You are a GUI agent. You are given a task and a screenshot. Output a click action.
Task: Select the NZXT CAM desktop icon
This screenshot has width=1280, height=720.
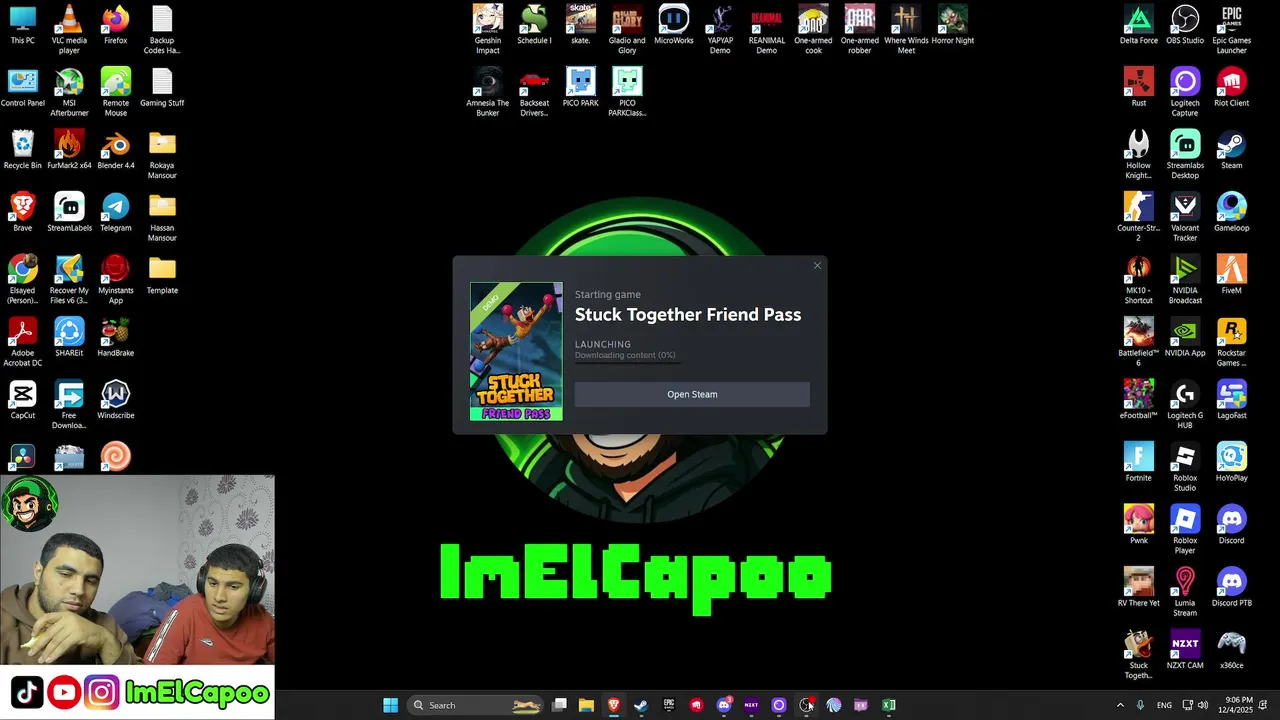pos(1185,650)
